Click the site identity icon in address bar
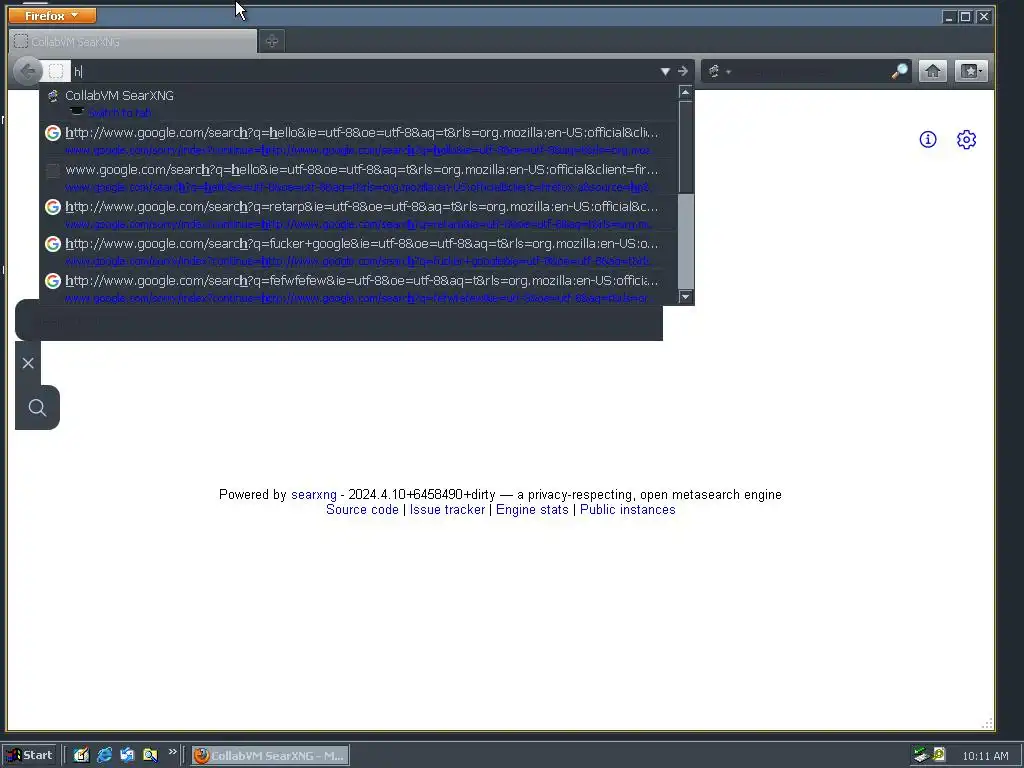 pyautogui.click(x=56, y=71)
